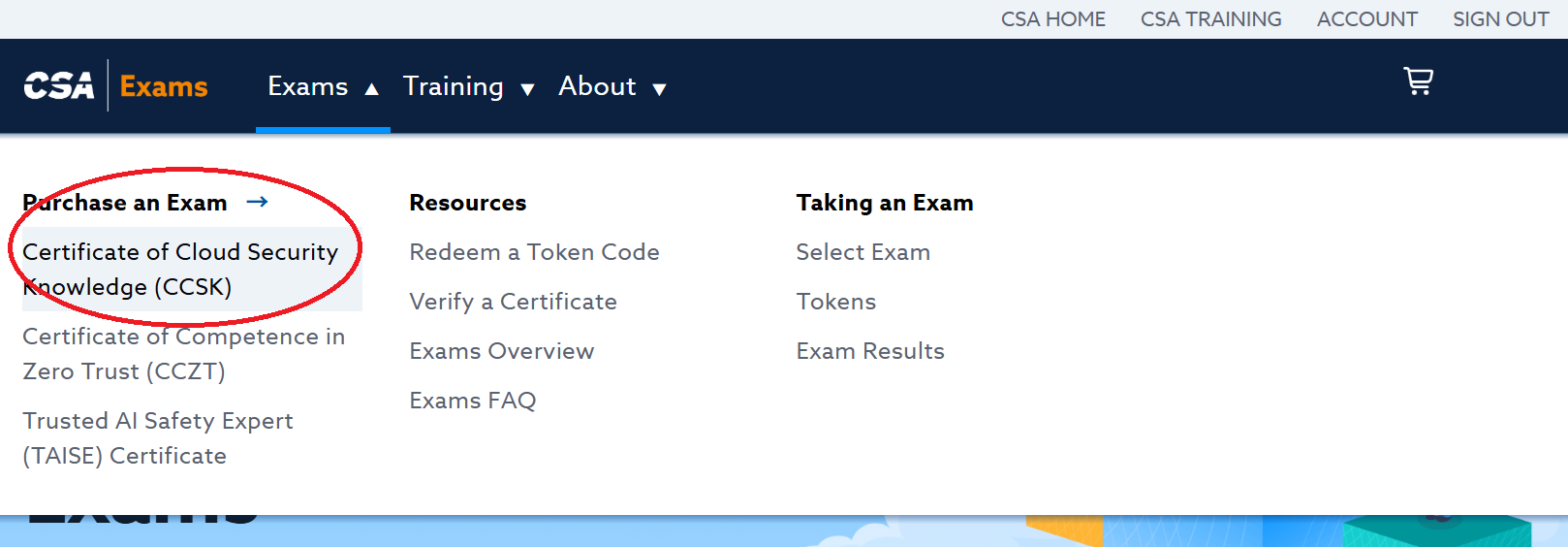Click Select Exam under Taking an Exam

coord(862,252)
